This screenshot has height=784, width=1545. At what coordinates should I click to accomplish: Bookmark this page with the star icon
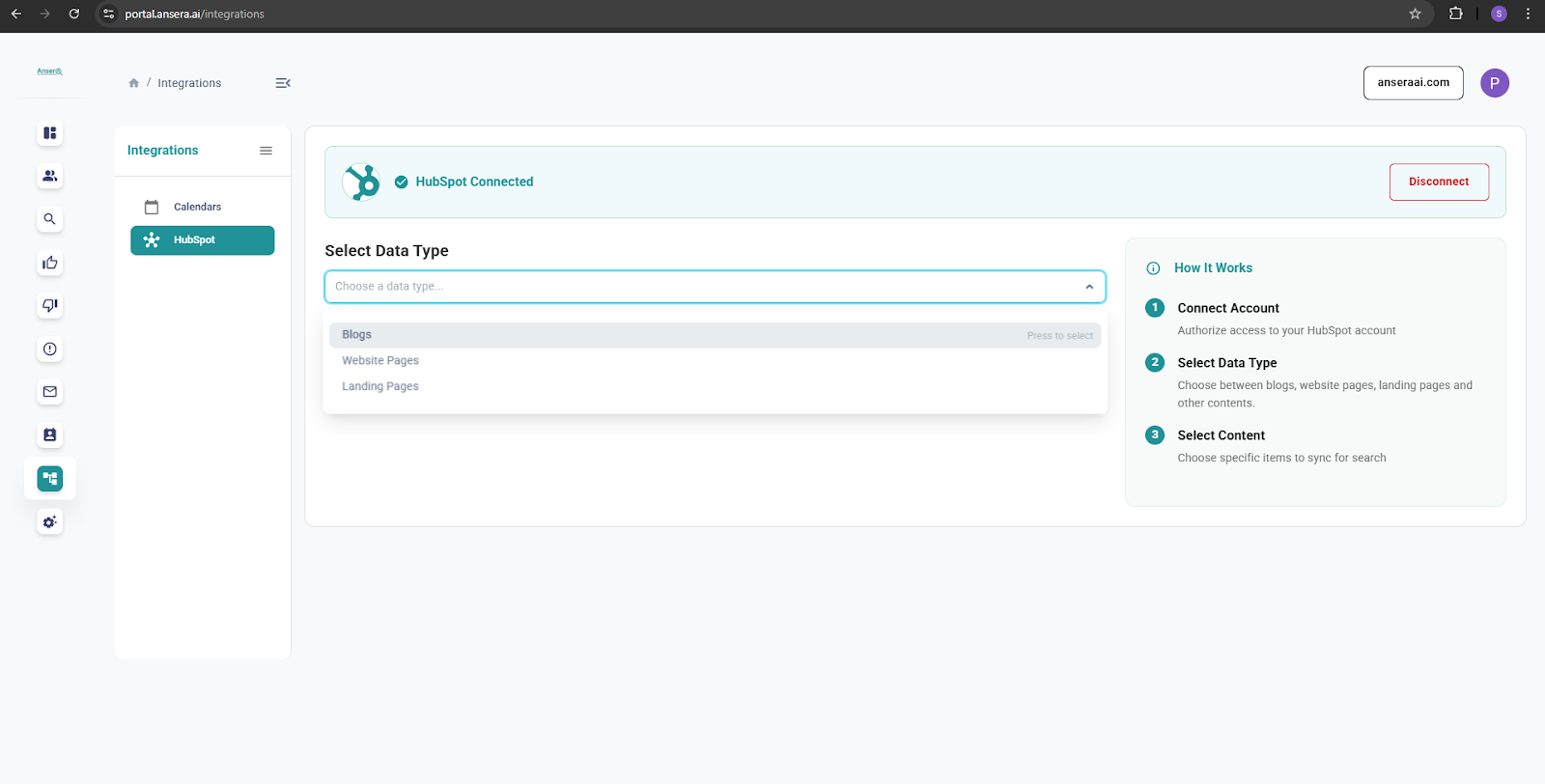pyautogui.click(x=1415, y=14)
